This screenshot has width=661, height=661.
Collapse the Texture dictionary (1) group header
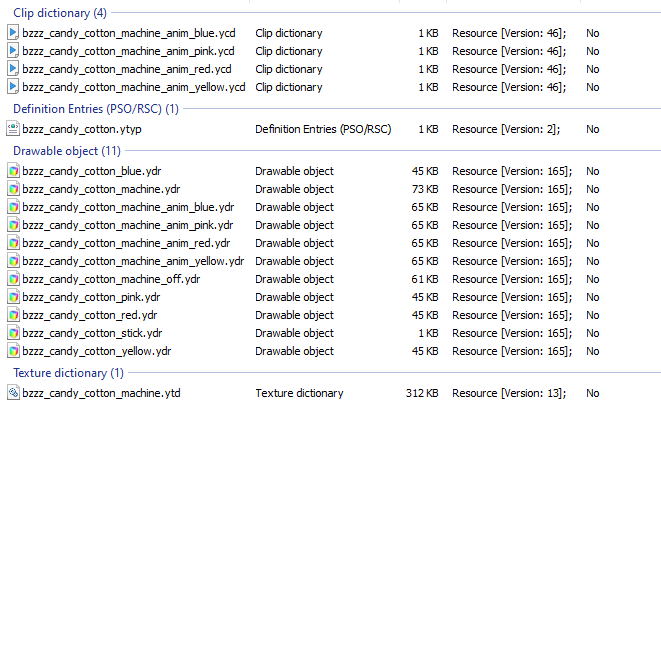click(x=68, y=373)
